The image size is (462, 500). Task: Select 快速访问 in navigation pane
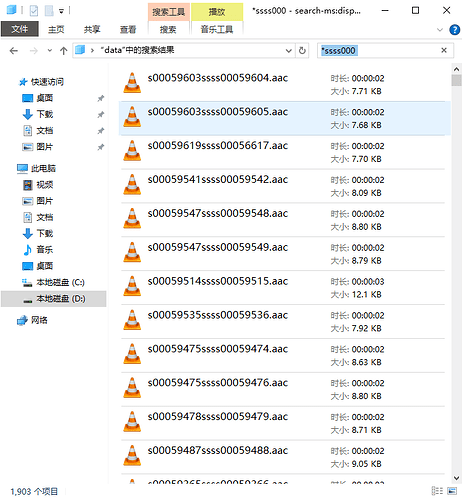click(x=47, y=82)
